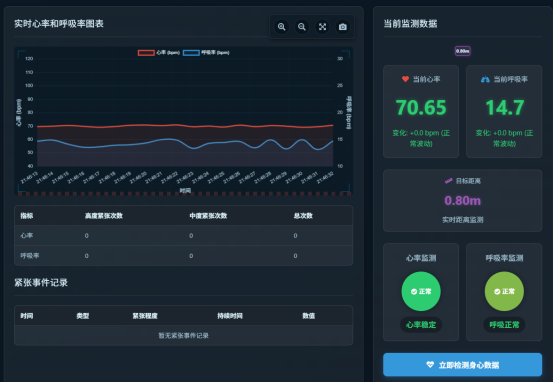The width and height of the screenshot is (553, 383).
Task: Click the change text under 14.7
Action: [504, 138]
